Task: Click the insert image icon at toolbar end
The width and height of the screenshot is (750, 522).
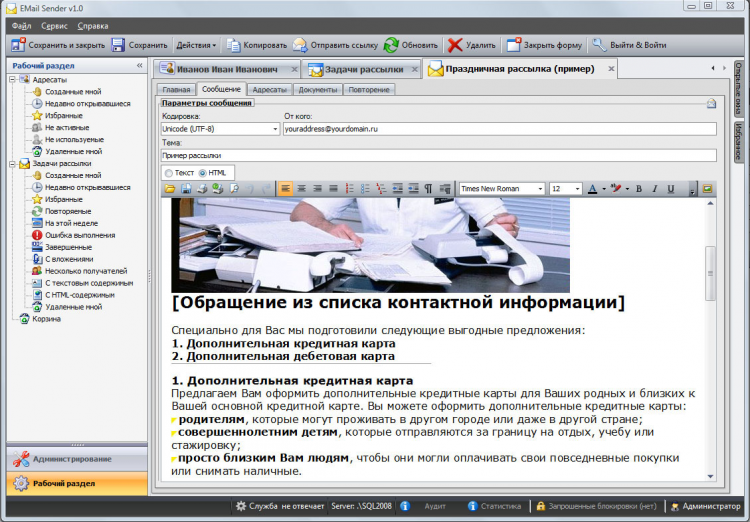Action: tap(707, 189)
